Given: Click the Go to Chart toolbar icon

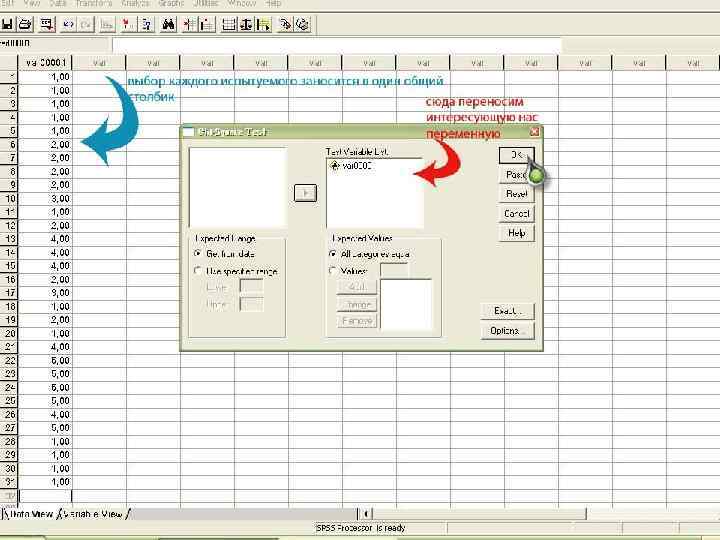Looking at the screenshot, I should point(107,24).
